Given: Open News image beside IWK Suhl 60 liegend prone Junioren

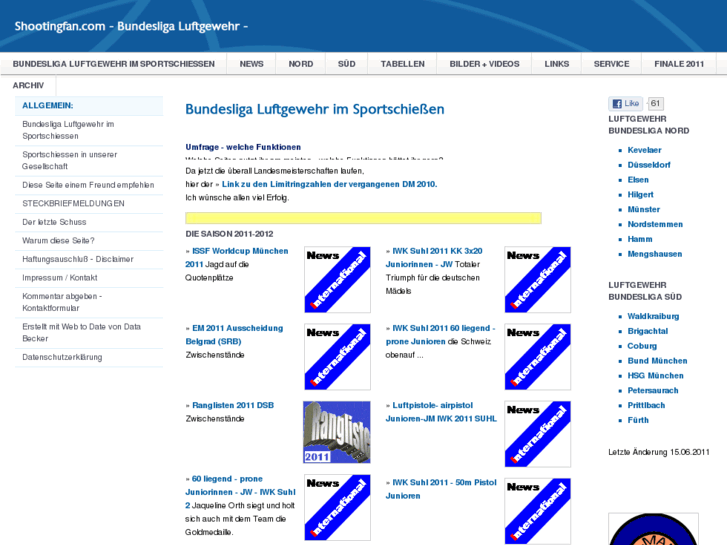Looking at the screenshot, I should click(x=537, y=357).
